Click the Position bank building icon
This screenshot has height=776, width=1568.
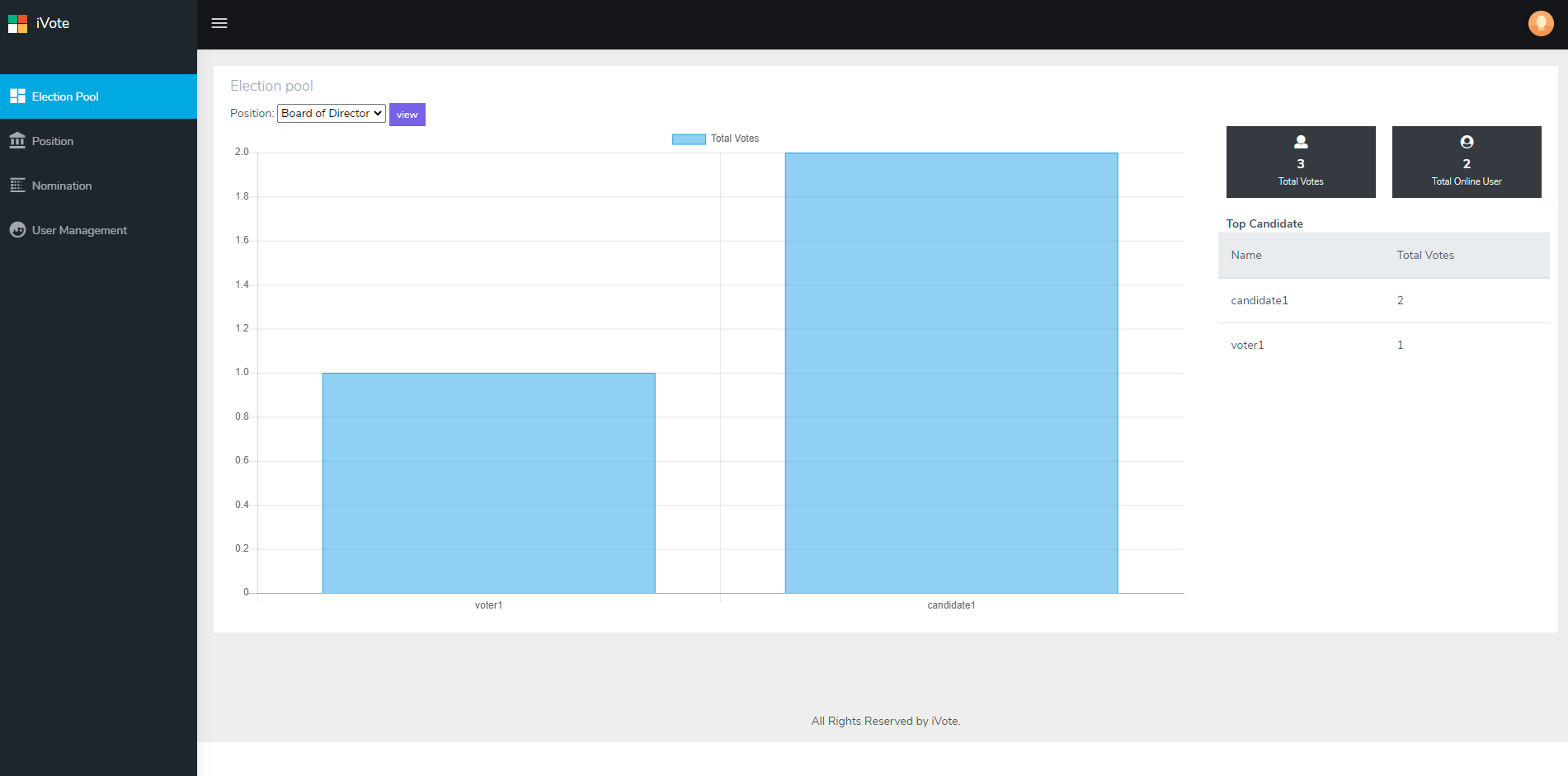[x=17, y=141]
